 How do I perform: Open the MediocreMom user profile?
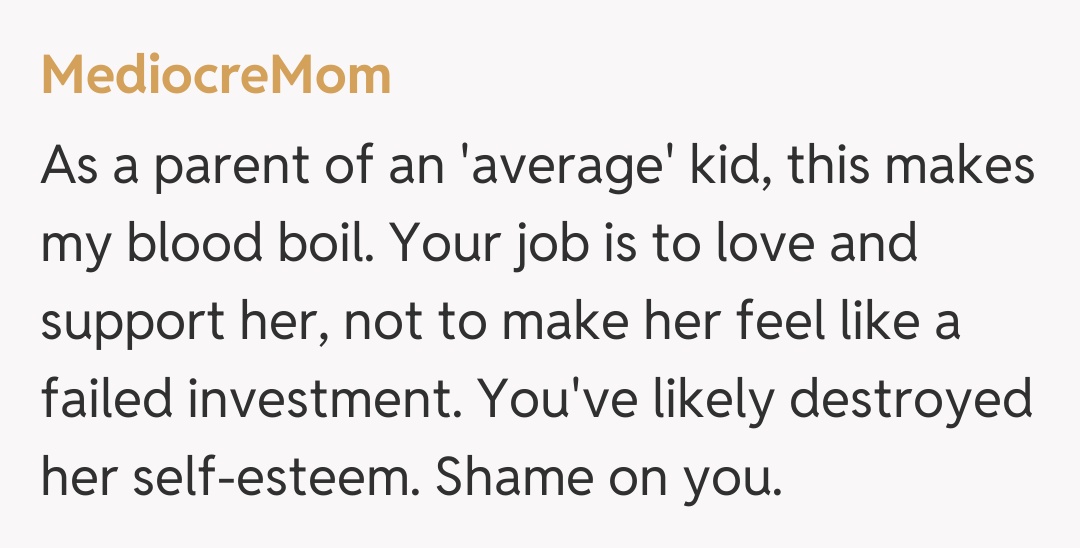[x=215, y=76]
